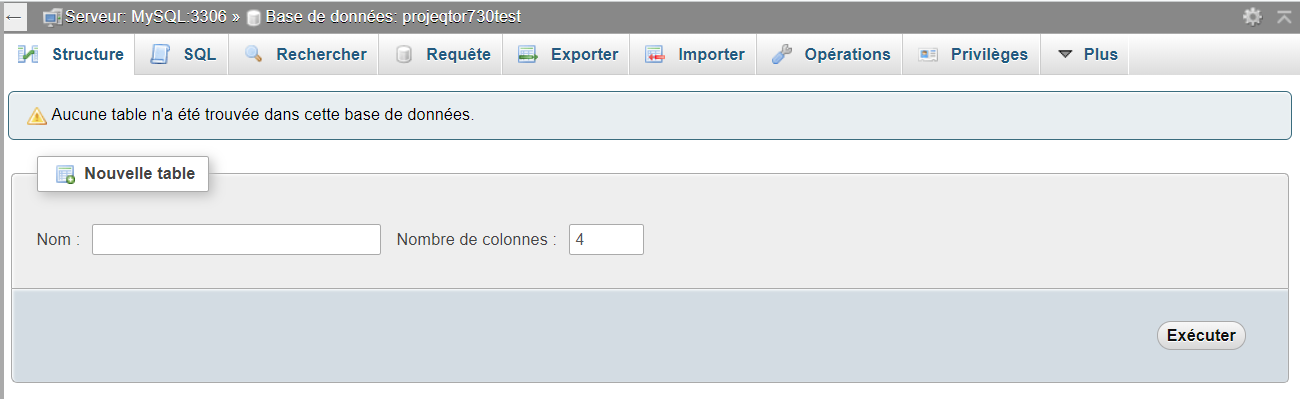The height and width of the screenshot is (399, 1300).
Task: Focus the Nom table name field
Action: click(236, 240)
